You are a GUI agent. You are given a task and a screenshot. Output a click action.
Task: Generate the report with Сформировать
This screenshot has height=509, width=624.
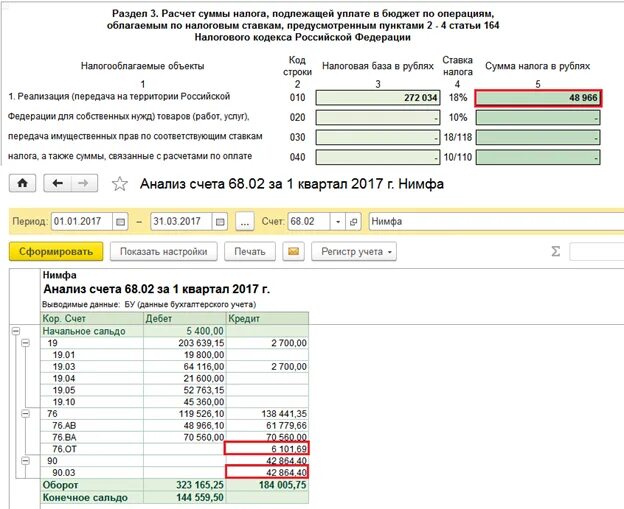point(56,252)
